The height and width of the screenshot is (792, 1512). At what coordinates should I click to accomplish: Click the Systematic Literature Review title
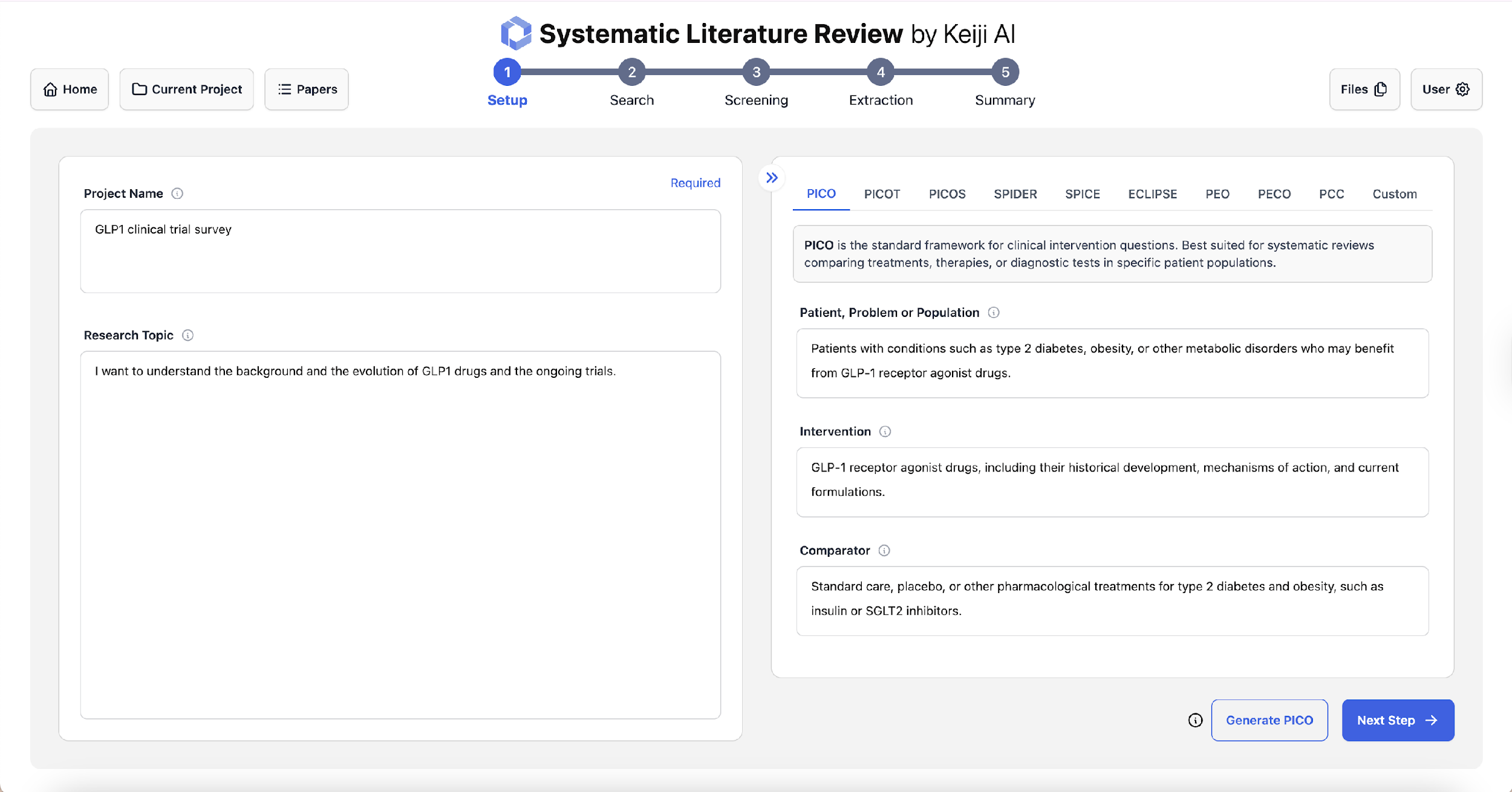click(x=721, y=34)
